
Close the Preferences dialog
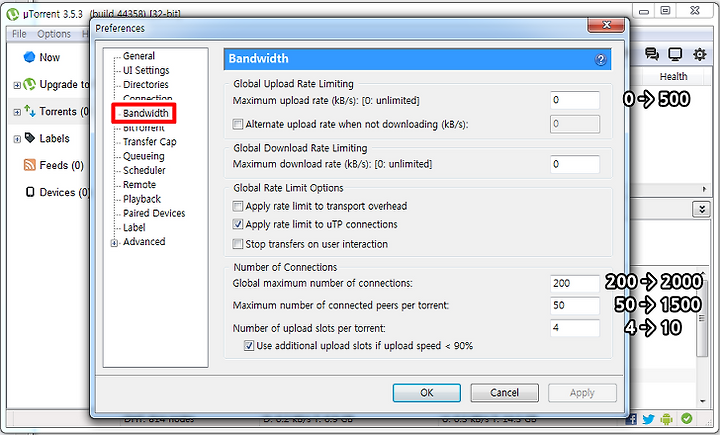[606, 25]
